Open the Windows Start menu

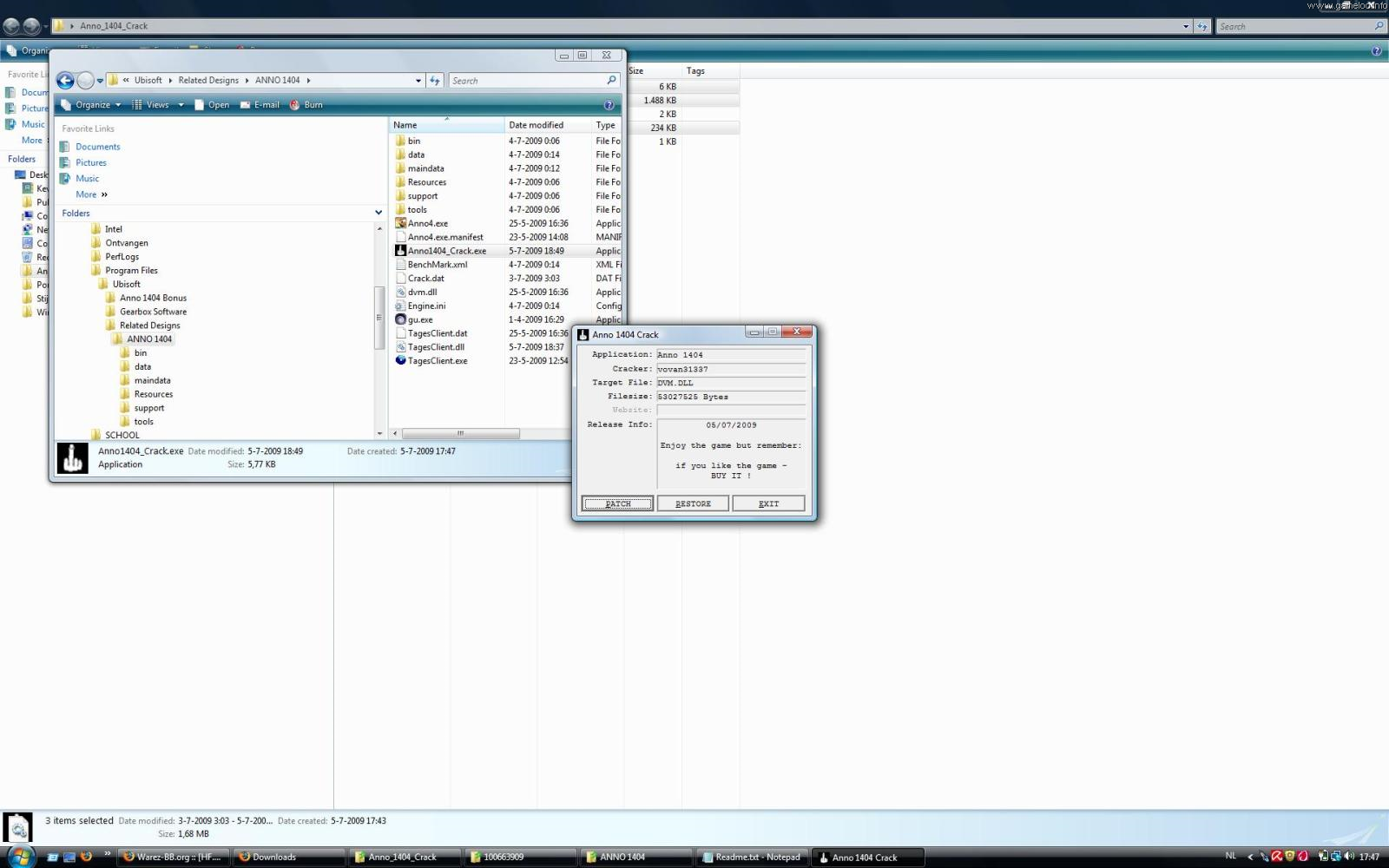click(x=19, y=857)
